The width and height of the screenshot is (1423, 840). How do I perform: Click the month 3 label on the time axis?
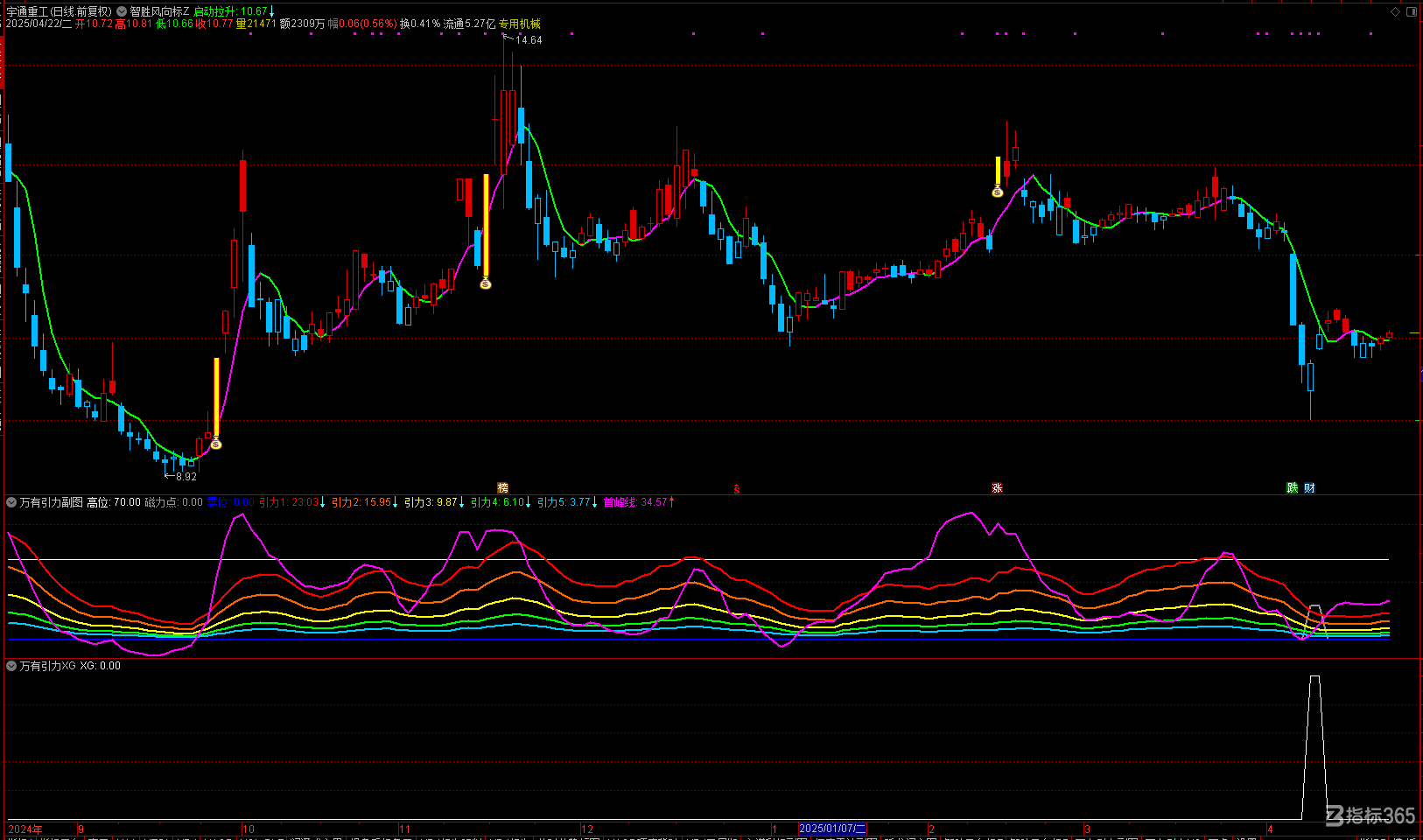(x=1087, y=829)
